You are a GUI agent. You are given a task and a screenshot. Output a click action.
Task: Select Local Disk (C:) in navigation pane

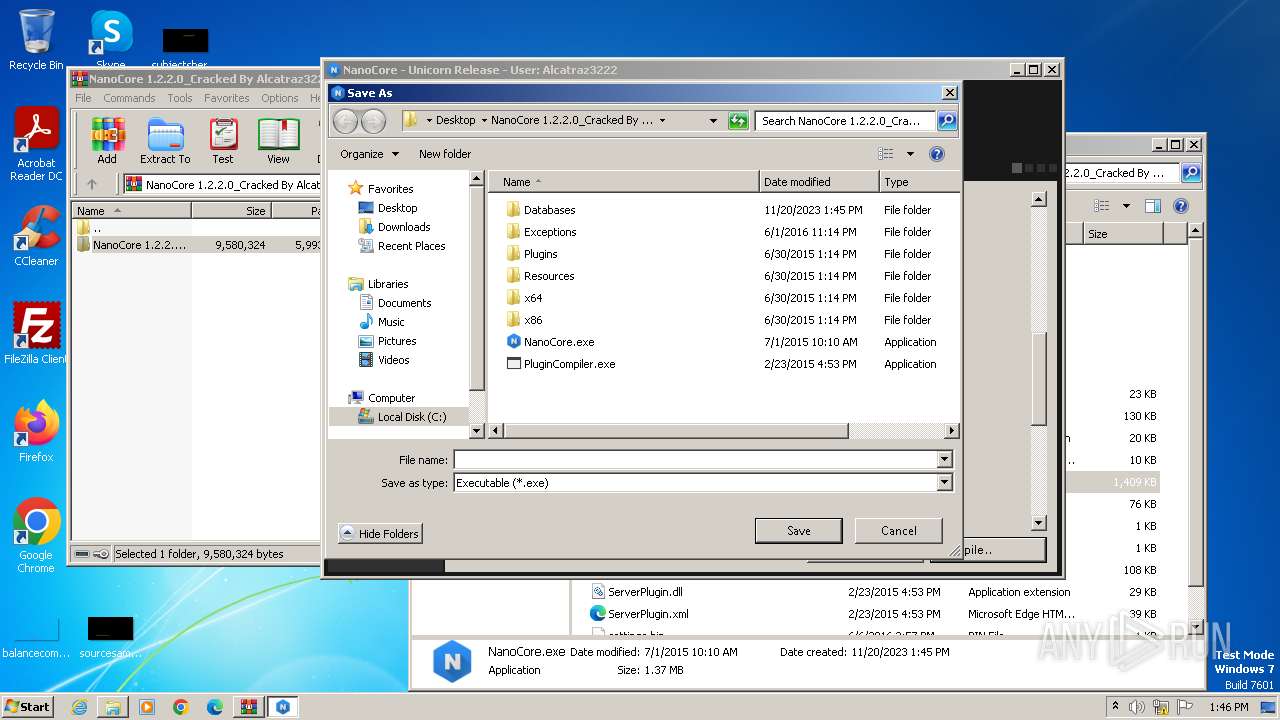click(412, 417)
